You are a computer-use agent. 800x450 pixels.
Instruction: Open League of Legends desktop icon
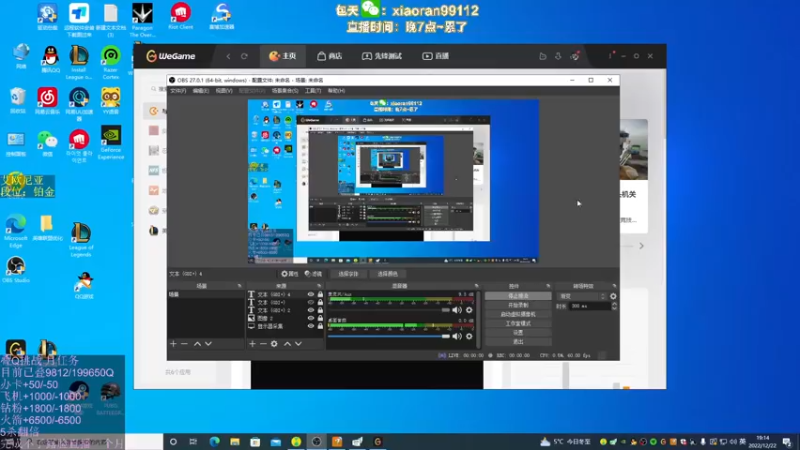tap(81, 239)
